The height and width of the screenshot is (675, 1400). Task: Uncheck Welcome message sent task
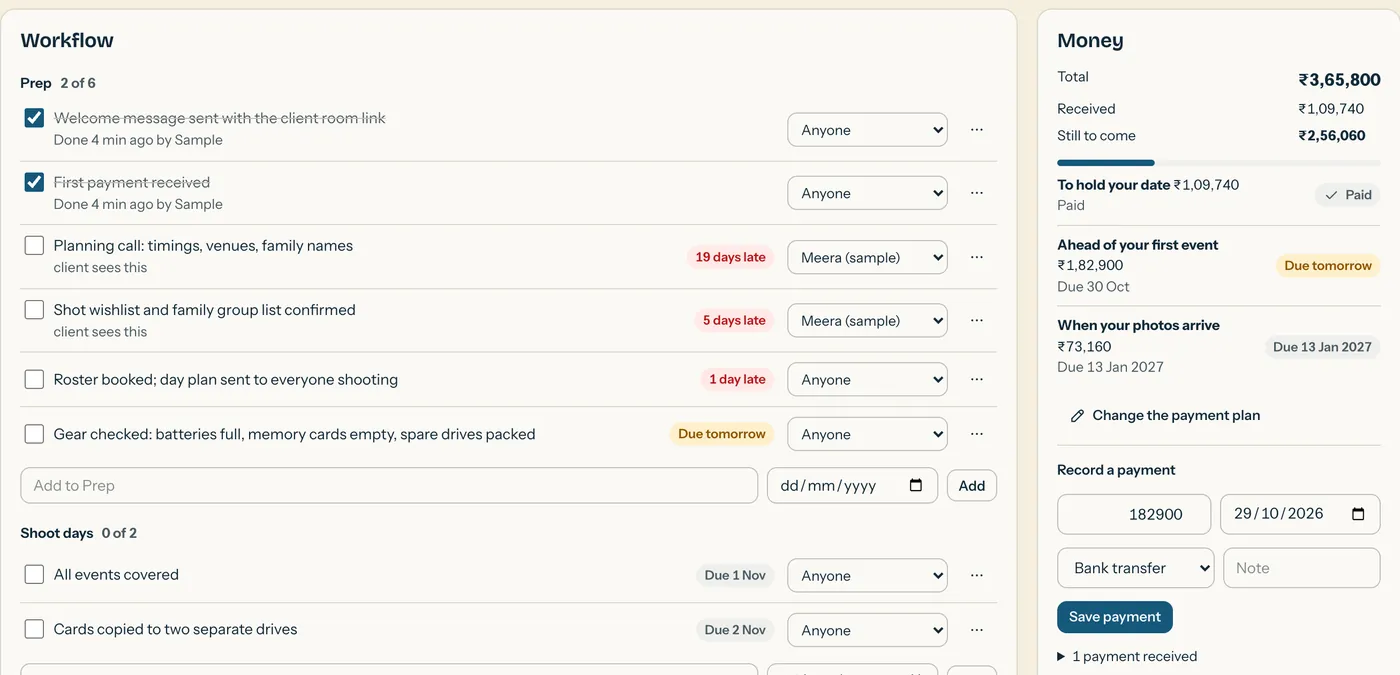(34, 118)
